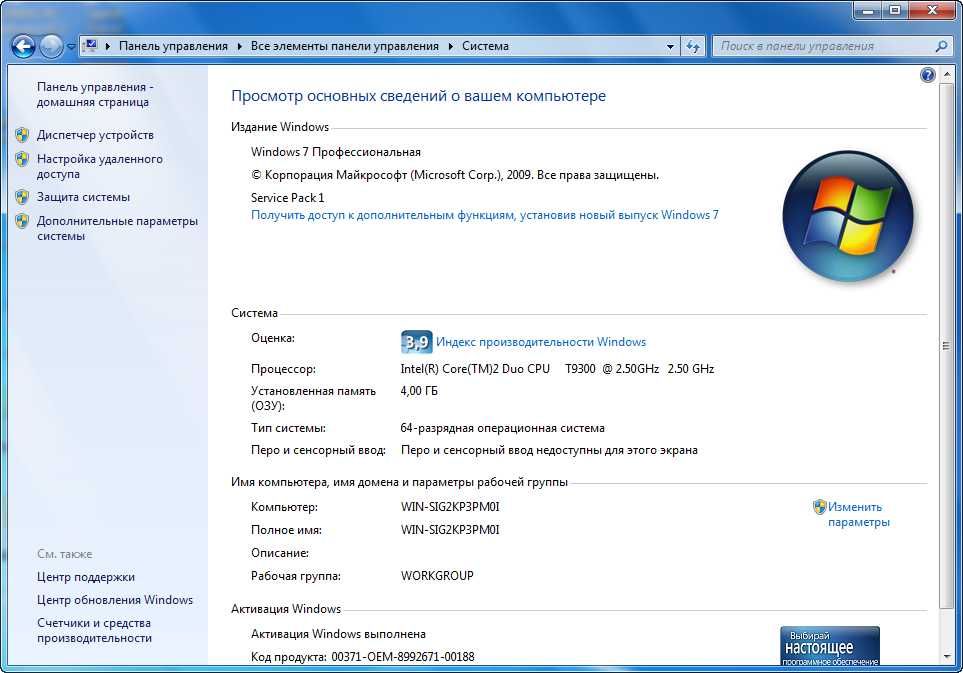
Task: Click shield icon beside Настройка удаленного доступа
Action: [x=22, y=159]
